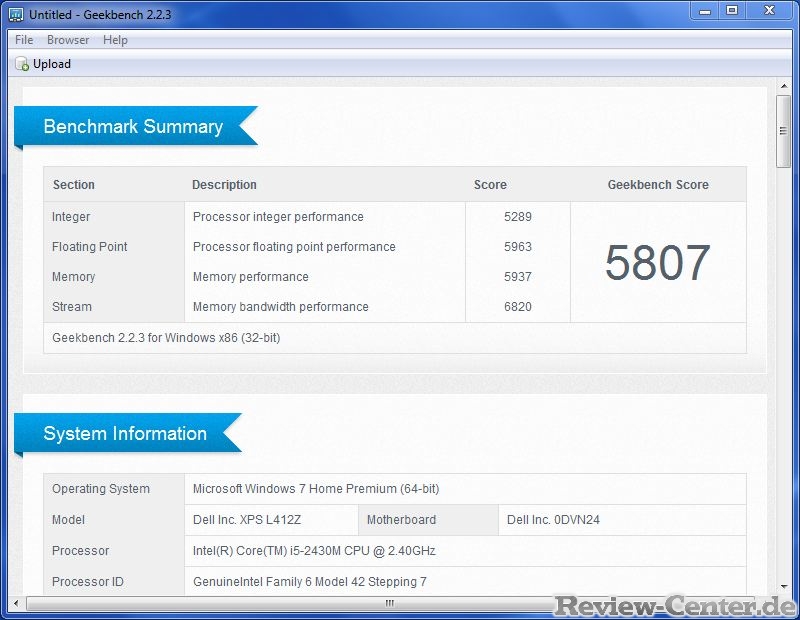
Task: Open the Help menu
Action: click(x=115, y=40)
